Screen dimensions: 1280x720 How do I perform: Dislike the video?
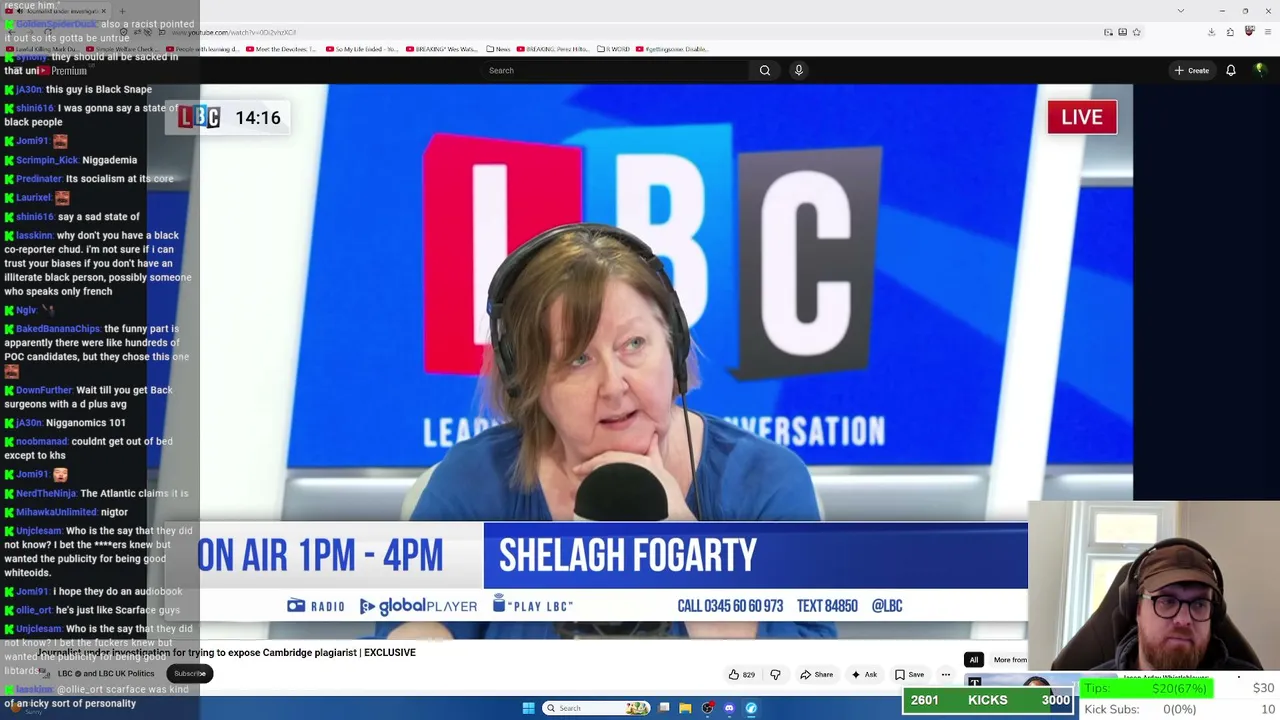(775, 675)
